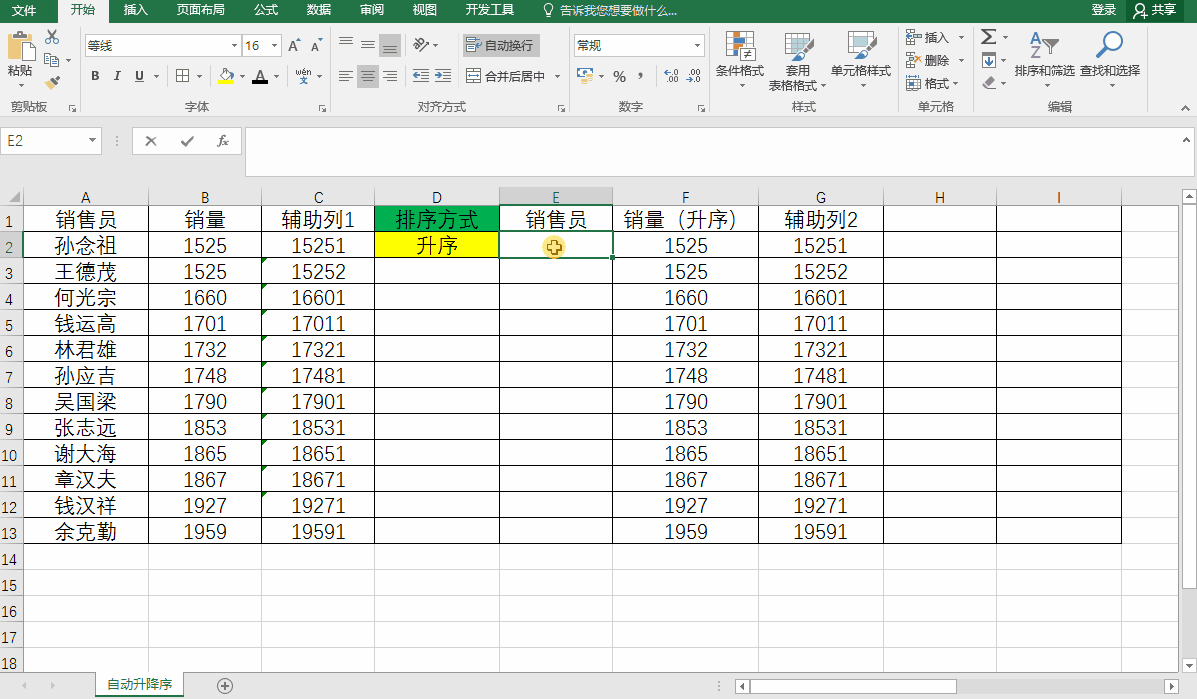This screenshot has height=699, width=1197.
Task: Cancel the formula bar entry (X)
Action: point(150,140)
